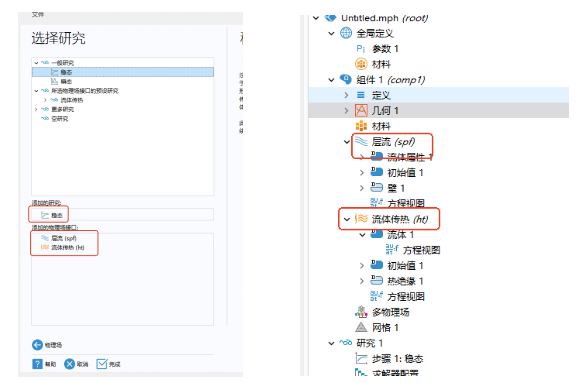The width and height of the screenshot is (584, 383).
Task: Select the Mesh 1 triangle icon
Action: [x=361, y=327]
